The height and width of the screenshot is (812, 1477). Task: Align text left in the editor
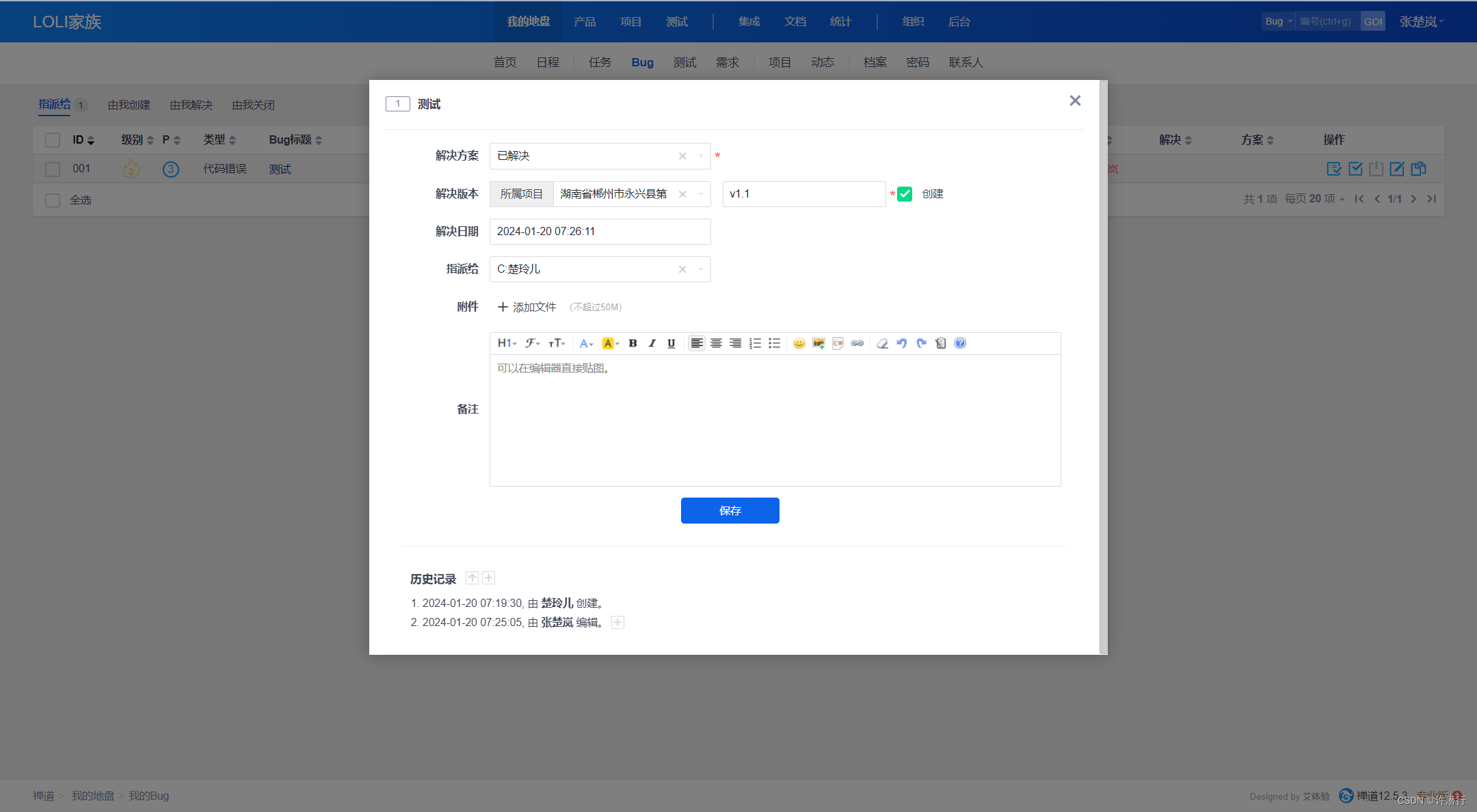pyautogui.click(x=696, y=343)
